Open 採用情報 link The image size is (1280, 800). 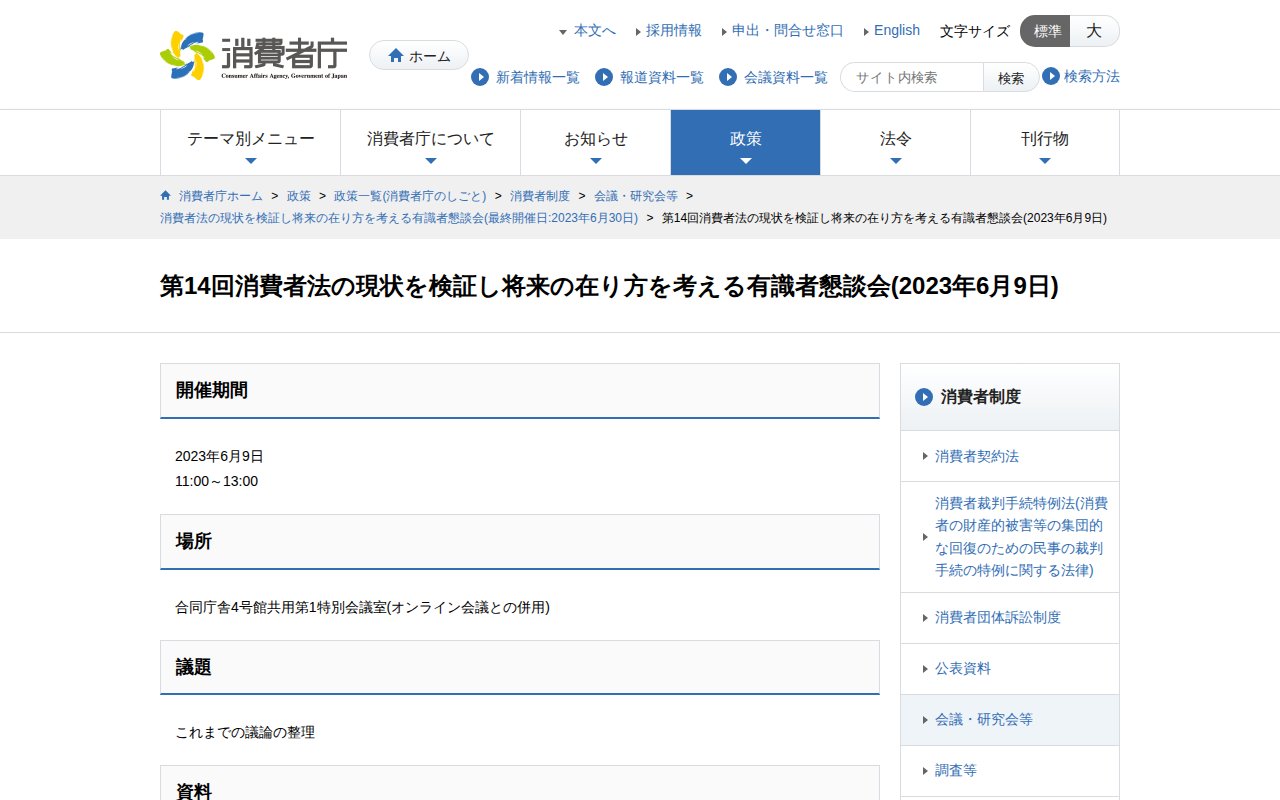pos(674,31)
